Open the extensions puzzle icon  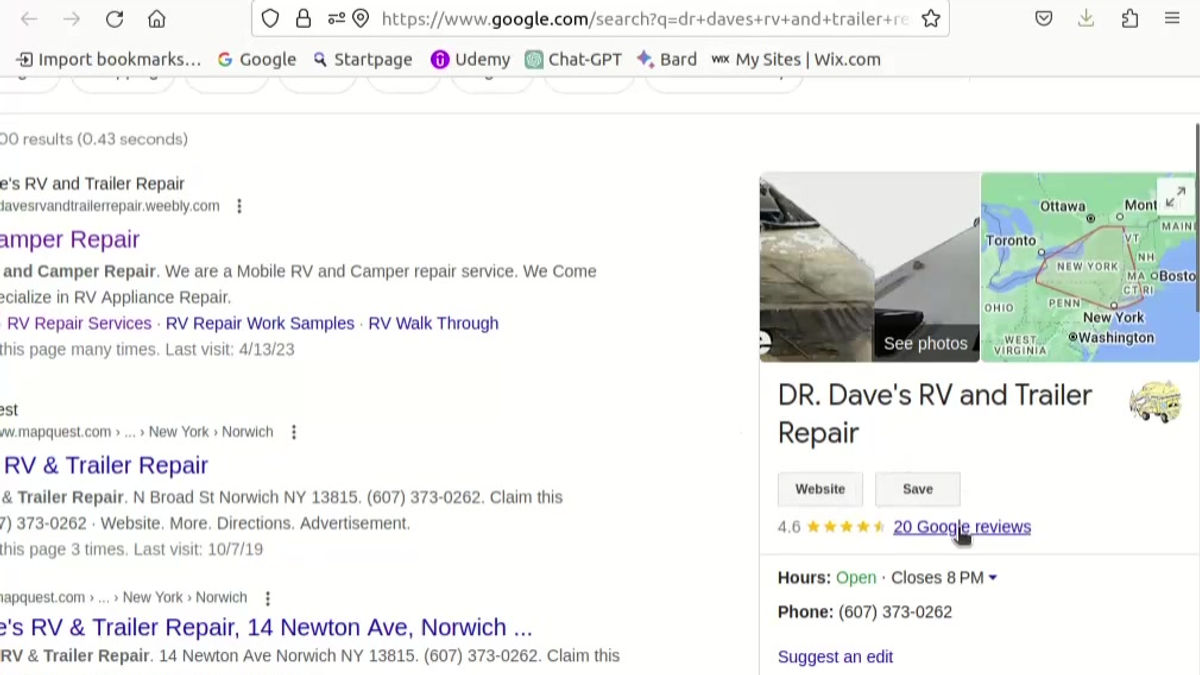point(1130,19)
